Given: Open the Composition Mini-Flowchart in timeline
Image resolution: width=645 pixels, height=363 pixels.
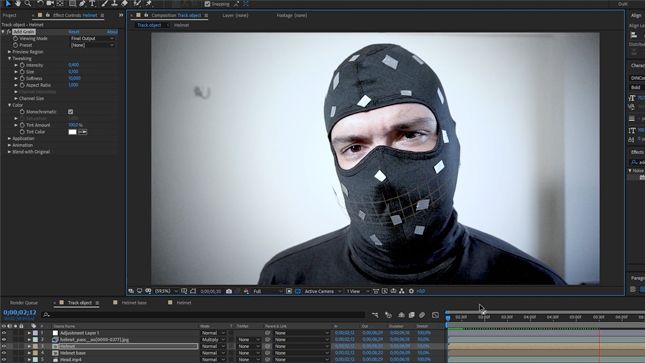Looking at the screenshot, I should click(375, 315).
